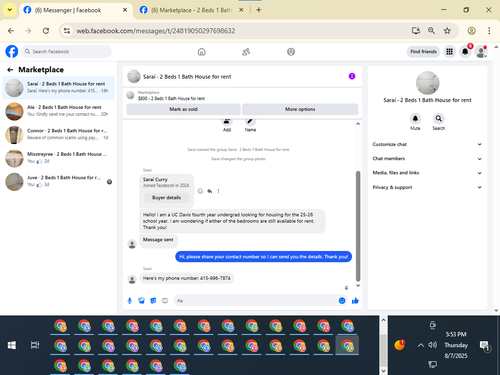500x375 pixels.
Task: Click the Search Facebook field
Action: pyautogui.click(x=67, y=52)
